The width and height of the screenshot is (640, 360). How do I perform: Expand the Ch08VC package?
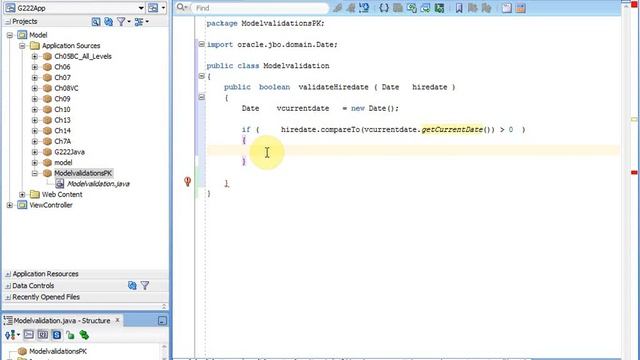pos(35,88)
